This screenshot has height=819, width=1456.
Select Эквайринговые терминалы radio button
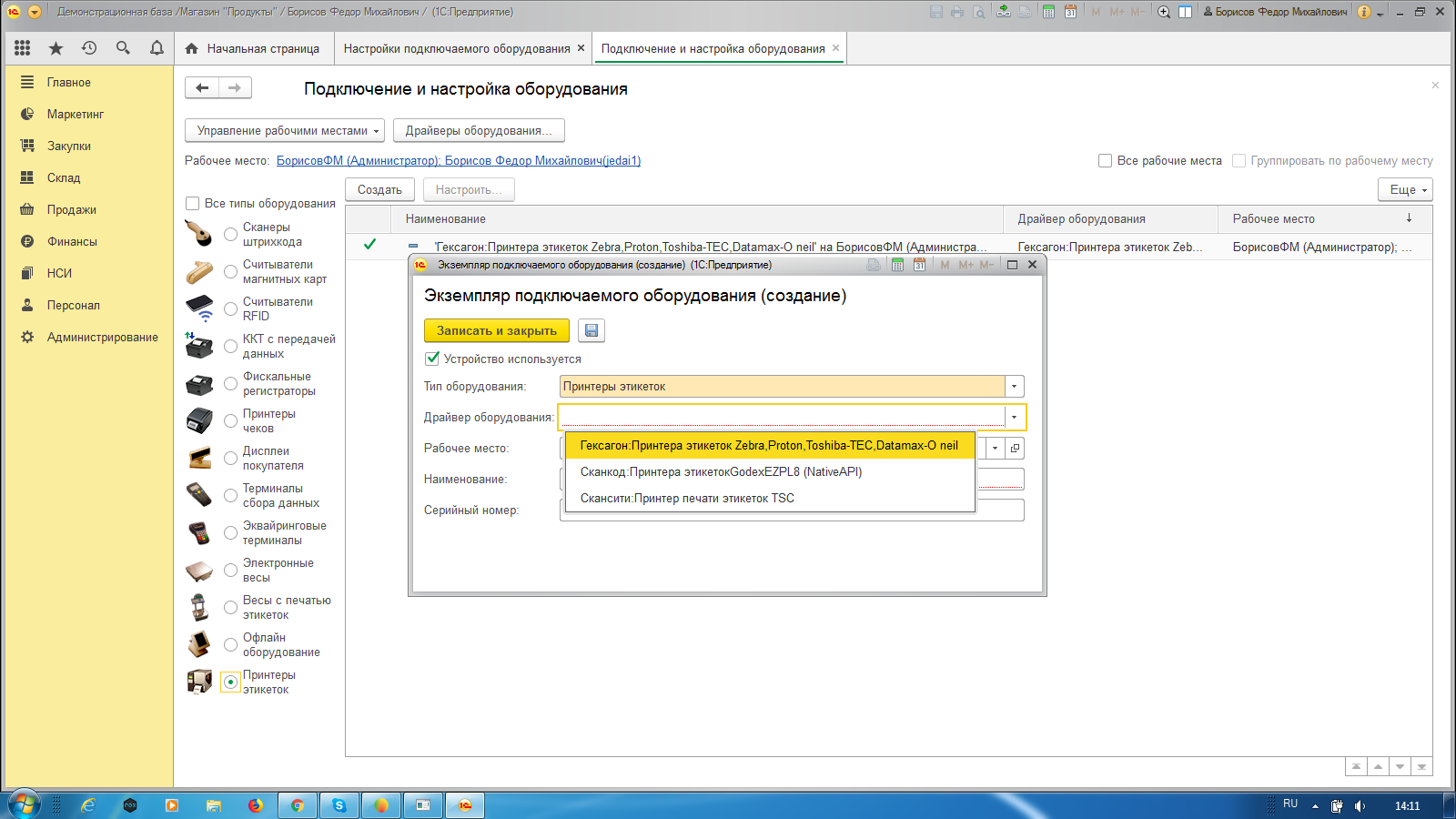click(231, 533)
